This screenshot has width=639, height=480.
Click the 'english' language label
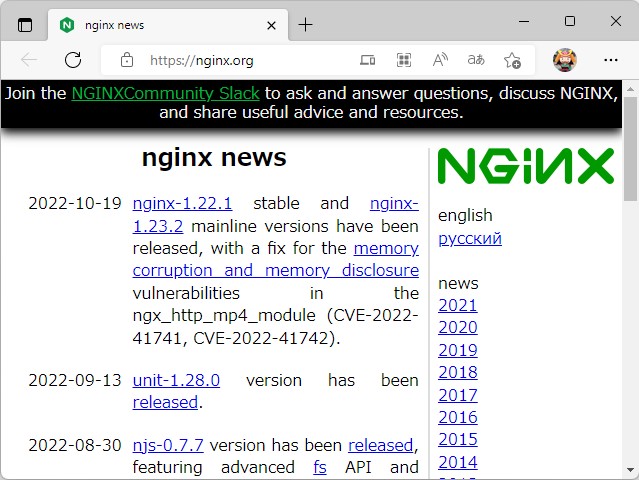(x=465, y=216)
